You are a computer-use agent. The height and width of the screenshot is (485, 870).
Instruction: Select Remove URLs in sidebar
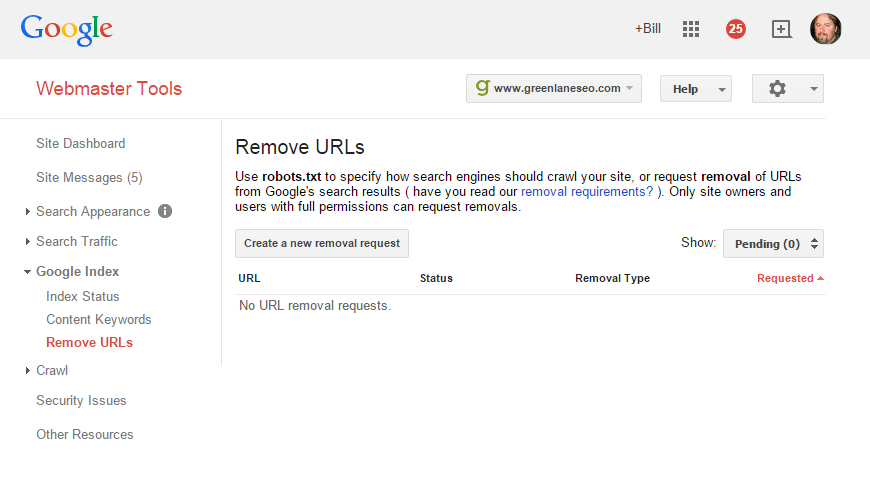pos(89,342)
